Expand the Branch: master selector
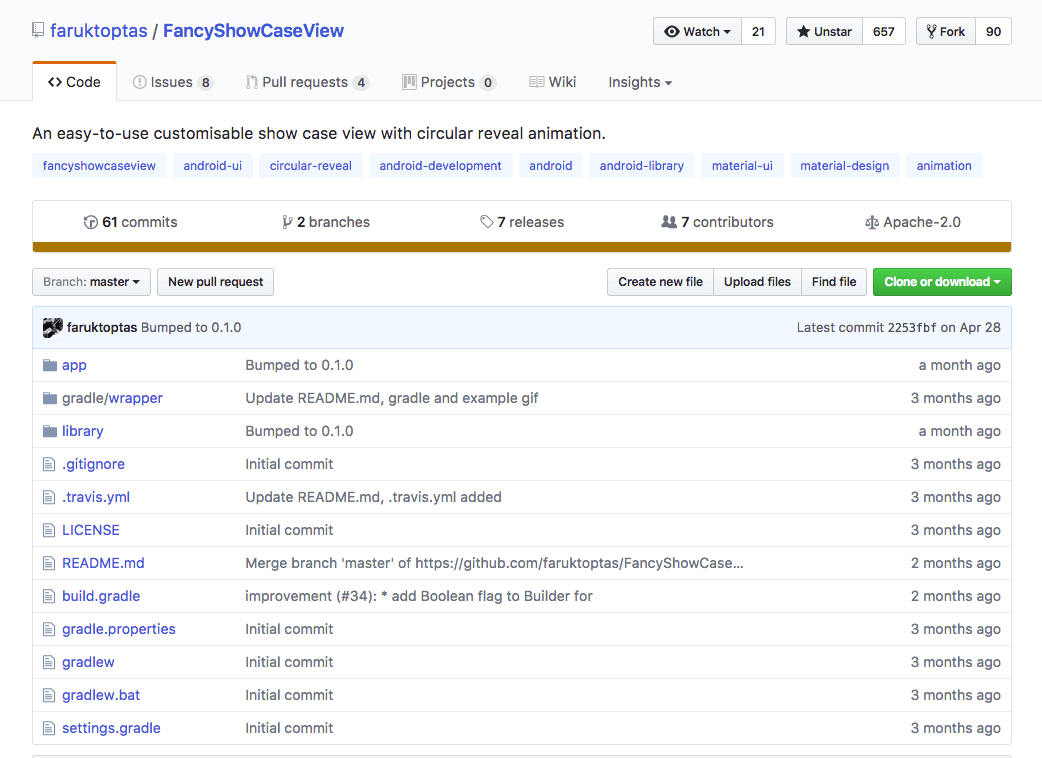The width and height of the screenshot is (1042, 758). click(x=92, y=282)
